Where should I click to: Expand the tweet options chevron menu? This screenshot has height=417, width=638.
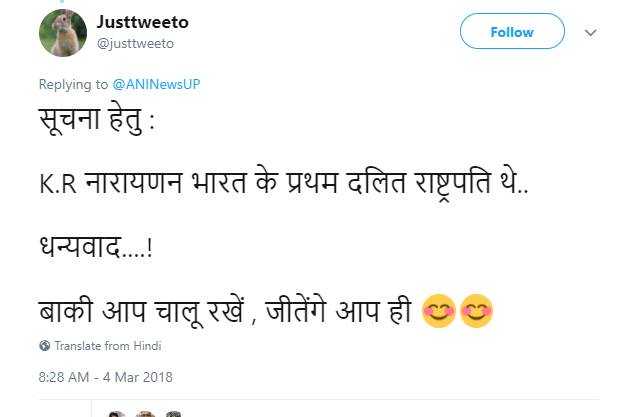click(590, 33)
